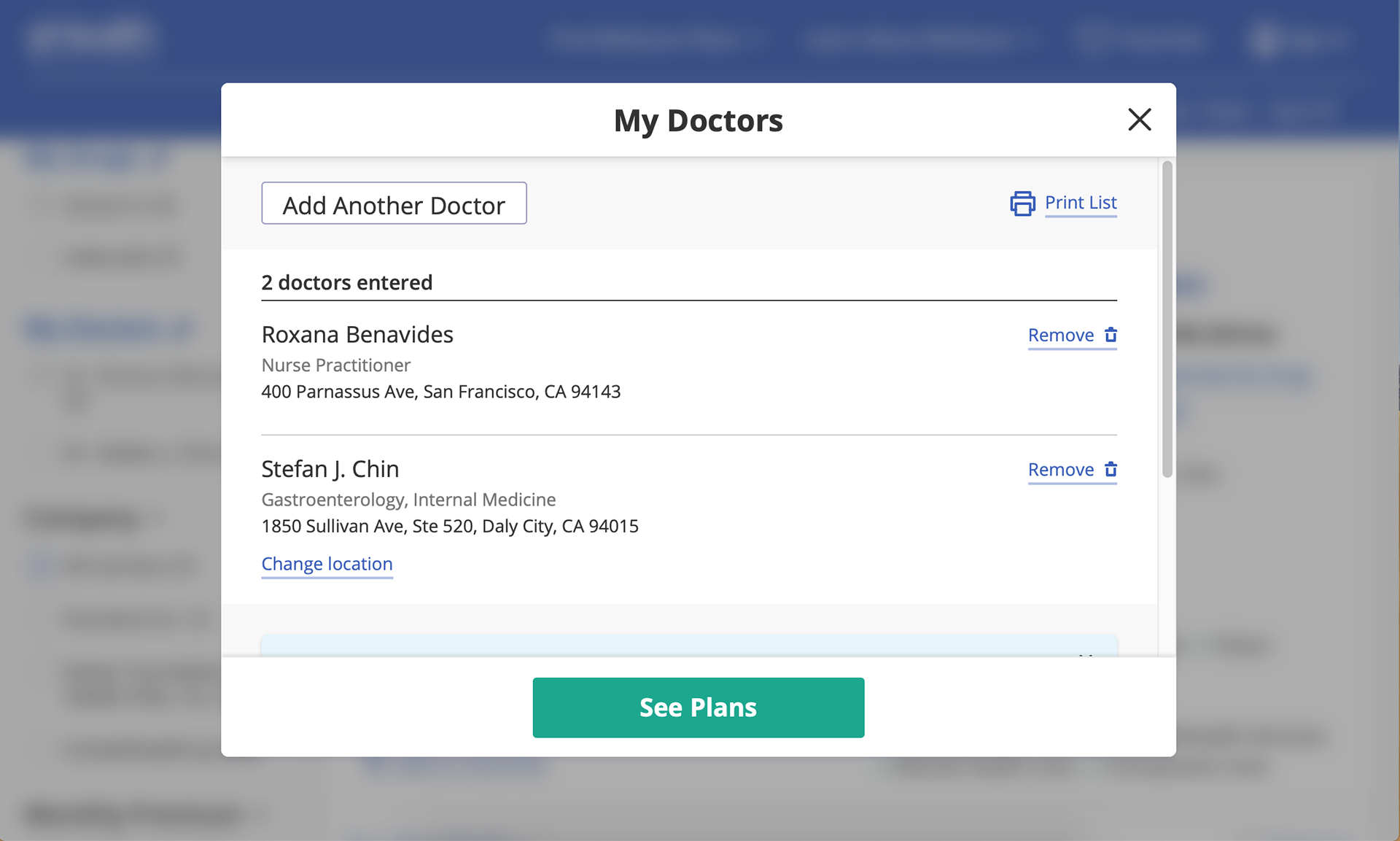Viewport: 1400px width, 841px height.
Task: Click the '2 doctors entered' heading
Action: click(347, 282)
